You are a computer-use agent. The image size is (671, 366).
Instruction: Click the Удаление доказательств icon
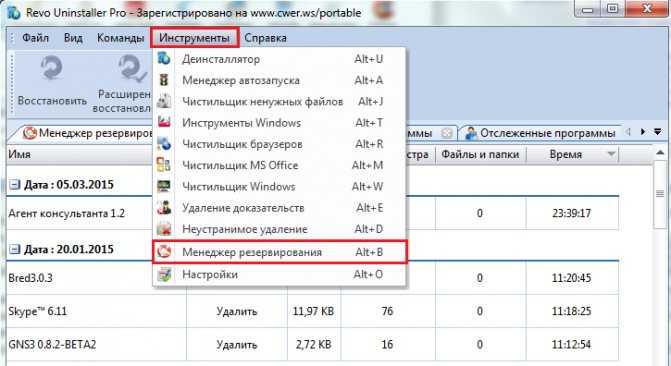coord(164,208)
